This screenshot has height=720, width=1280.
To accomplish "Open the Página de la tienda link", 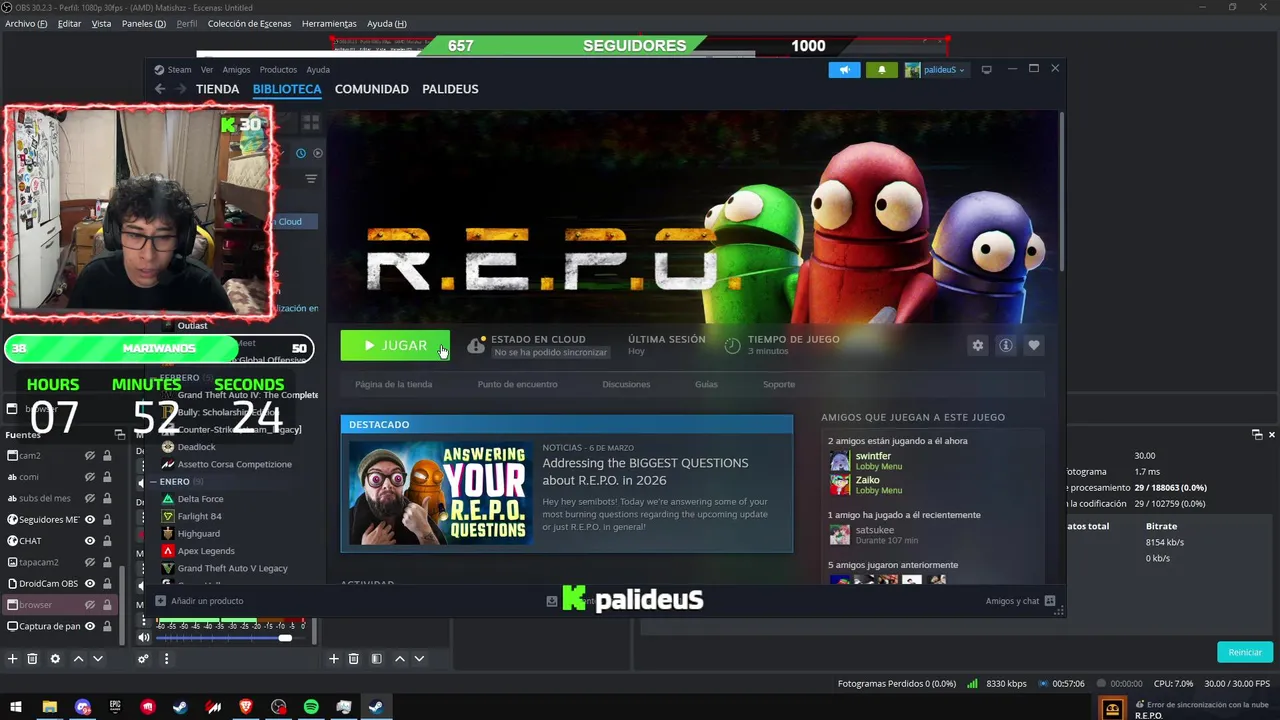I will 394,384.
